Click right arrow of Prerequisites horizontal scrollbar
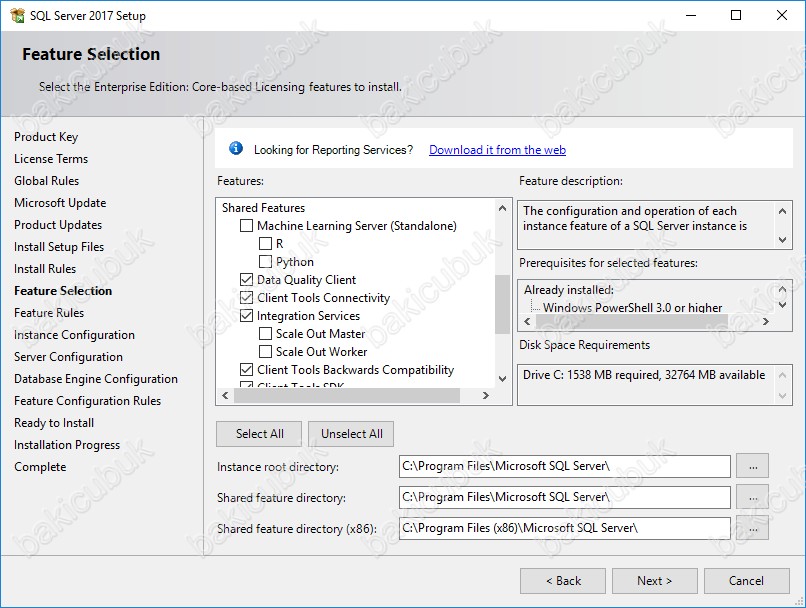Viewport: 806px width, 608px height. (x=766, y=321)
